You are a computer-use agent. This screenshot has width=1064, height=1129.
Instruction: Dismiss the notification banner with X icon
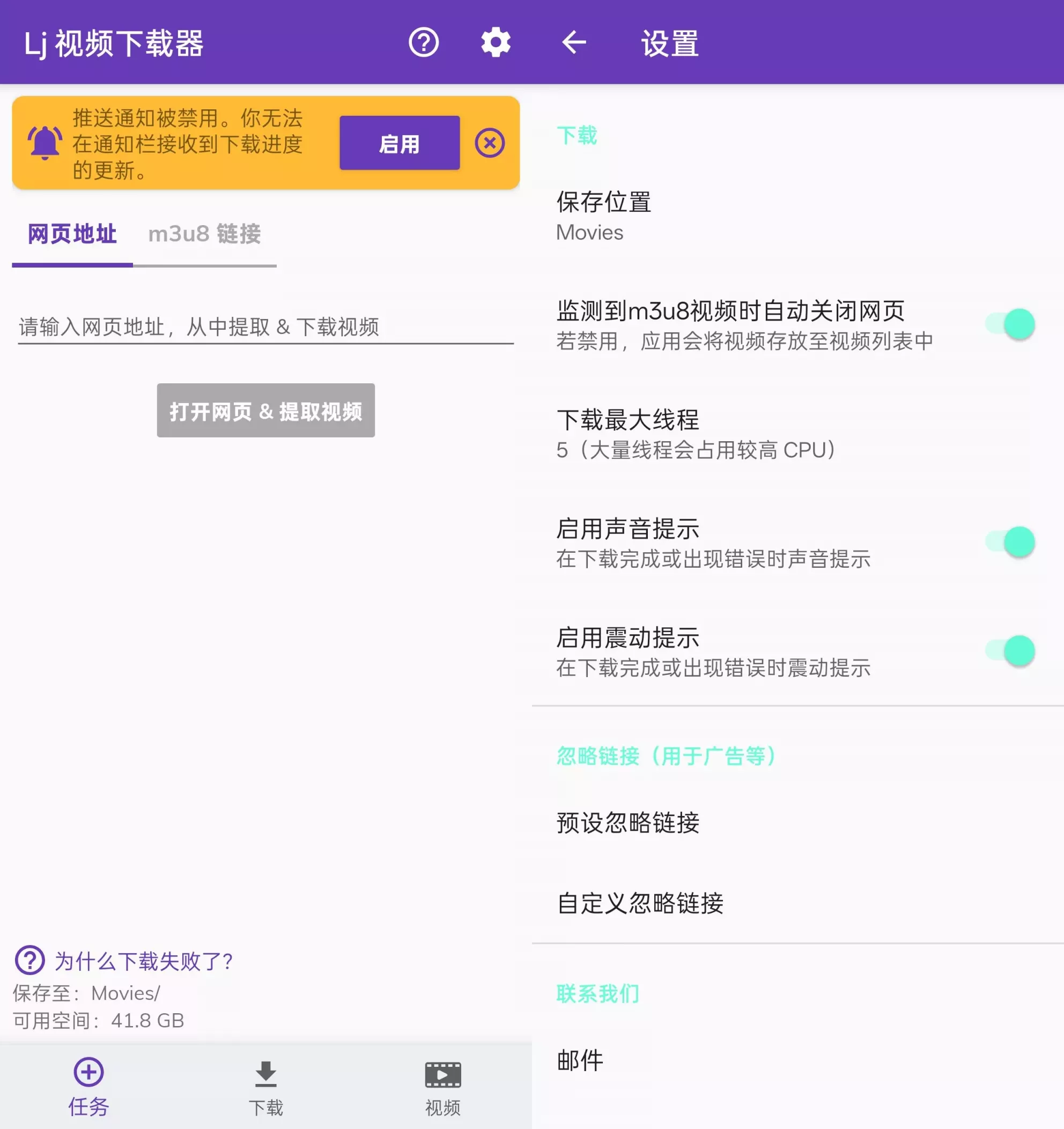click(x=490, y=143)
